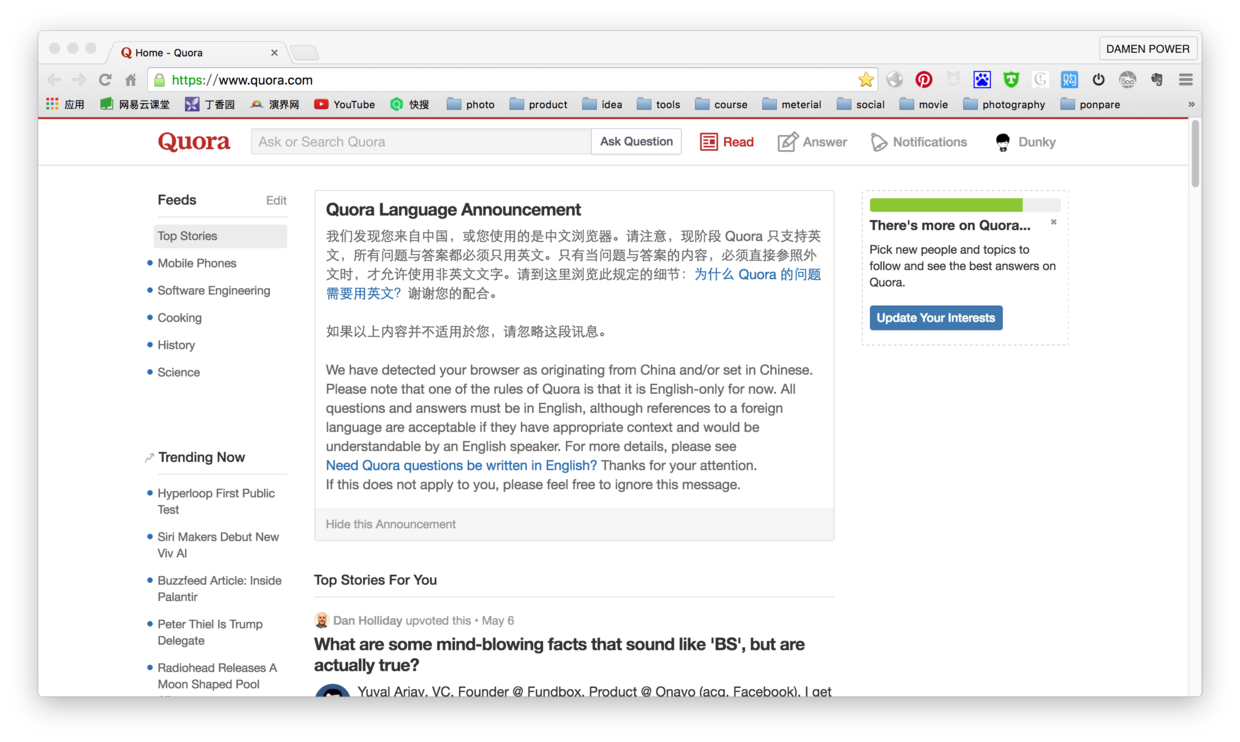The image size is (1240, 742).
Task: Close the Home - Quora tab
Action: pyautogui.click(x=274, y=53)
